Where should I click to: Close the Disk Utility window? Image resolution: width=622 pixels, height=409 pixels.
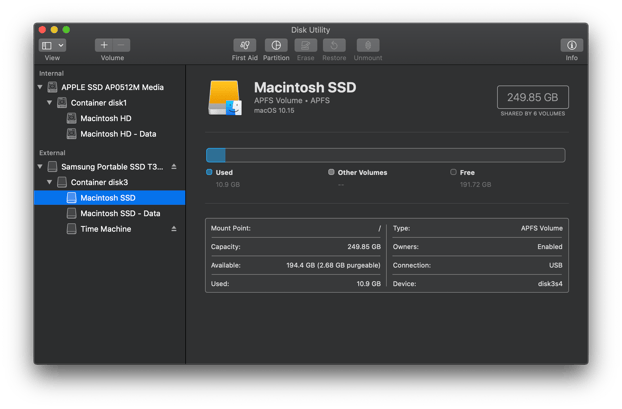[x=42, y=30]
